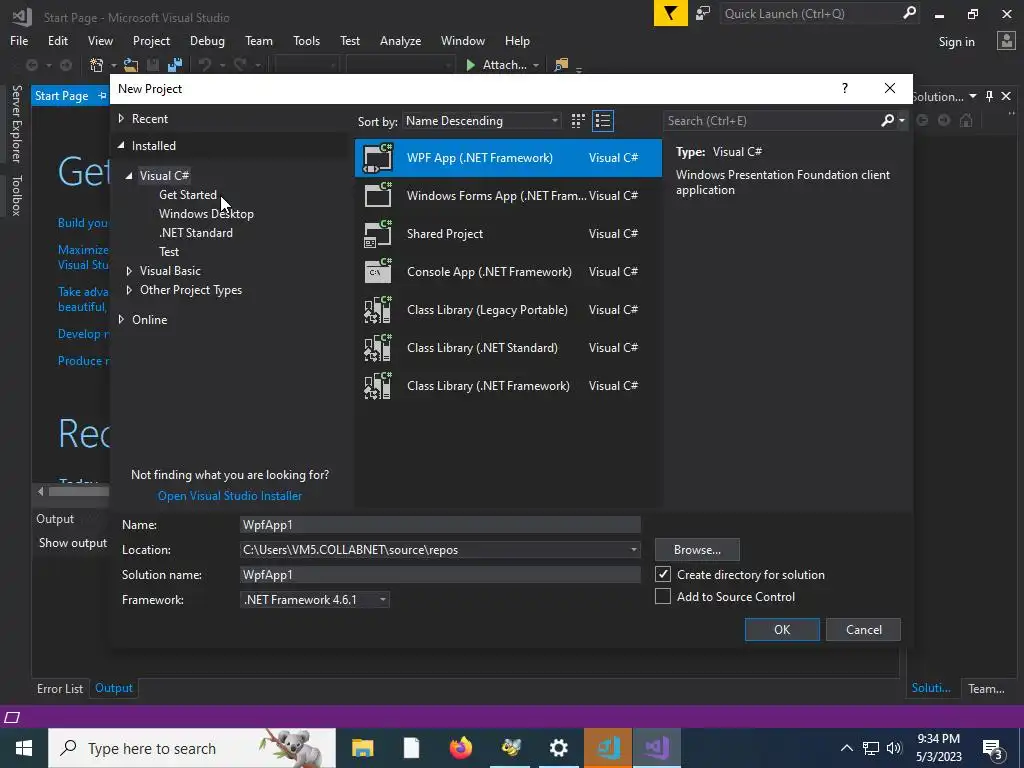Image resolution: width=1024 pixels, height=768 pixels.
Task: Open the Toolbox side tab
Action: point(16,195)
